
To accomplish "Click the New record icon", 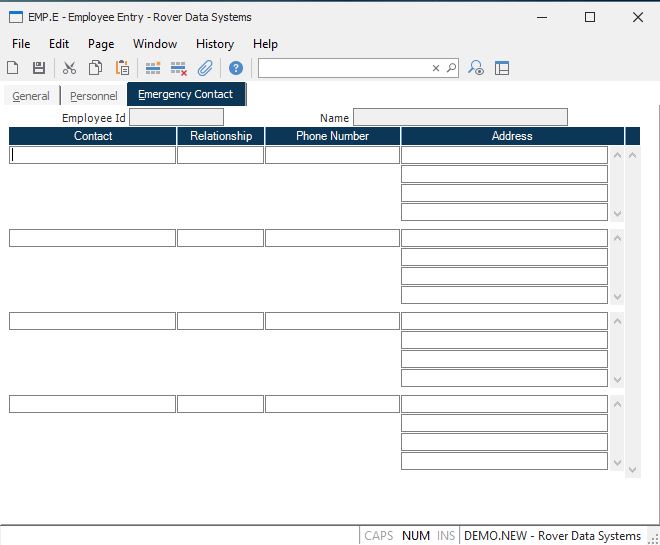I will point(13,68).
